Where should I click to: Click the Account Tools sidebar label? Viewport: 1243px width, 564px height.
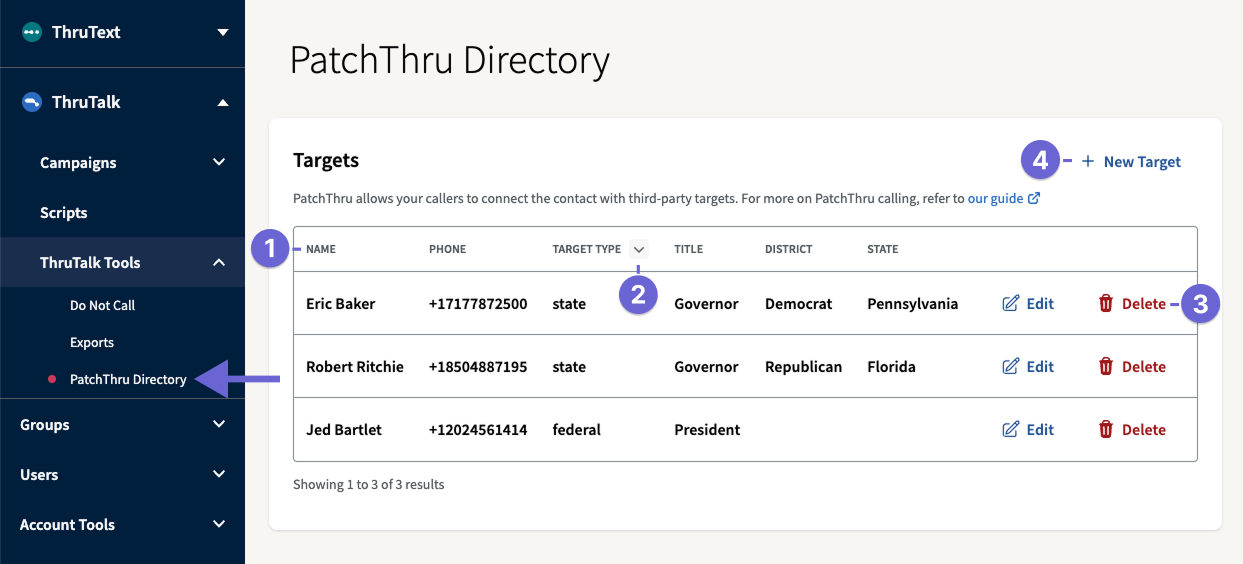[68, 524]
